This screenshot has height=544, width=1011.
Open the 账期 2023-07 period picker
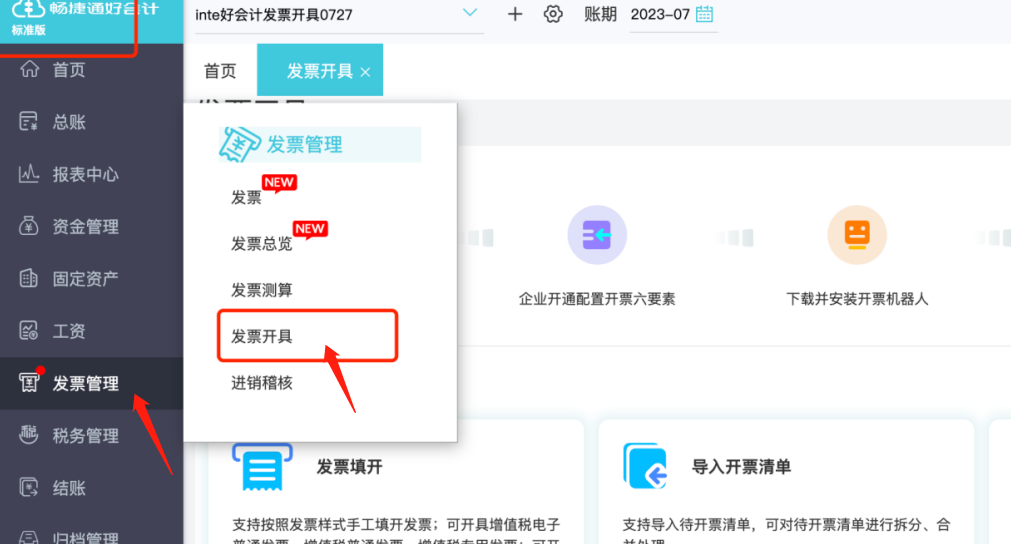point(673,15)
